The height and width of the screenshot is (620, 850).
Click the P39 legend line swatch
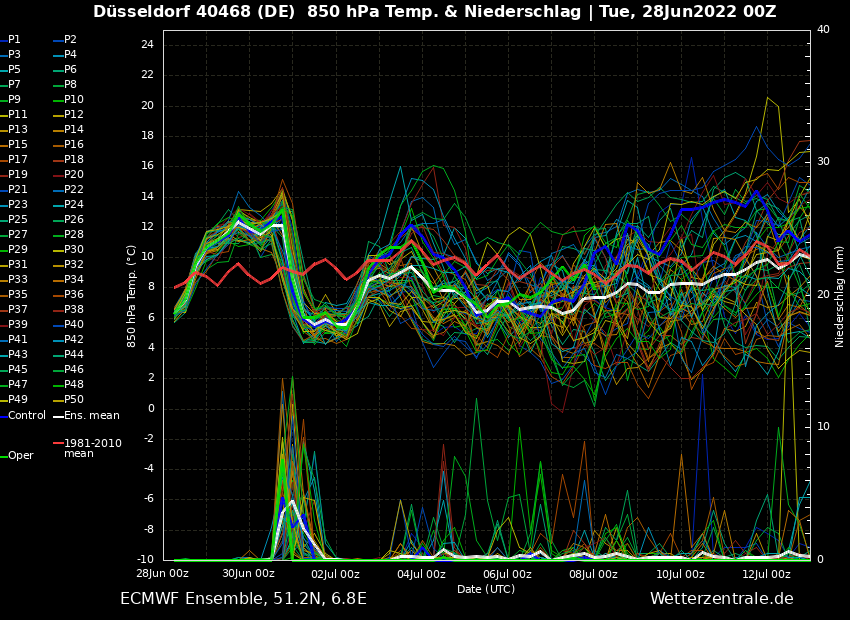click(3, 325)
